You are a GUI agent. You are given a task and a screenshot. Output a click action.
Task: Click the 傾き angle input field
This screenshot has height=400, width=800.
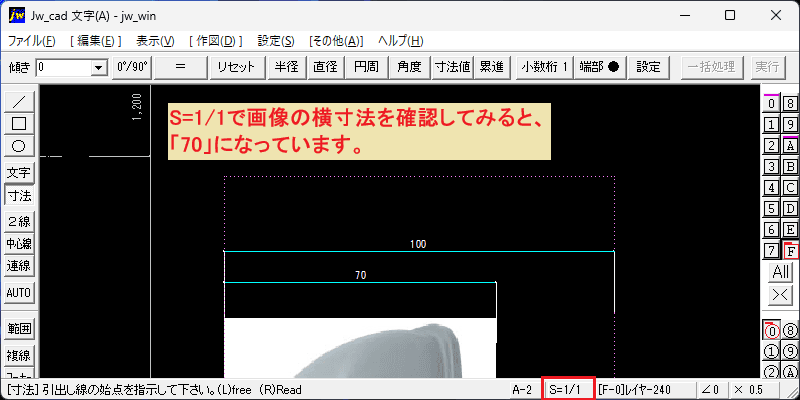[64, 67]
